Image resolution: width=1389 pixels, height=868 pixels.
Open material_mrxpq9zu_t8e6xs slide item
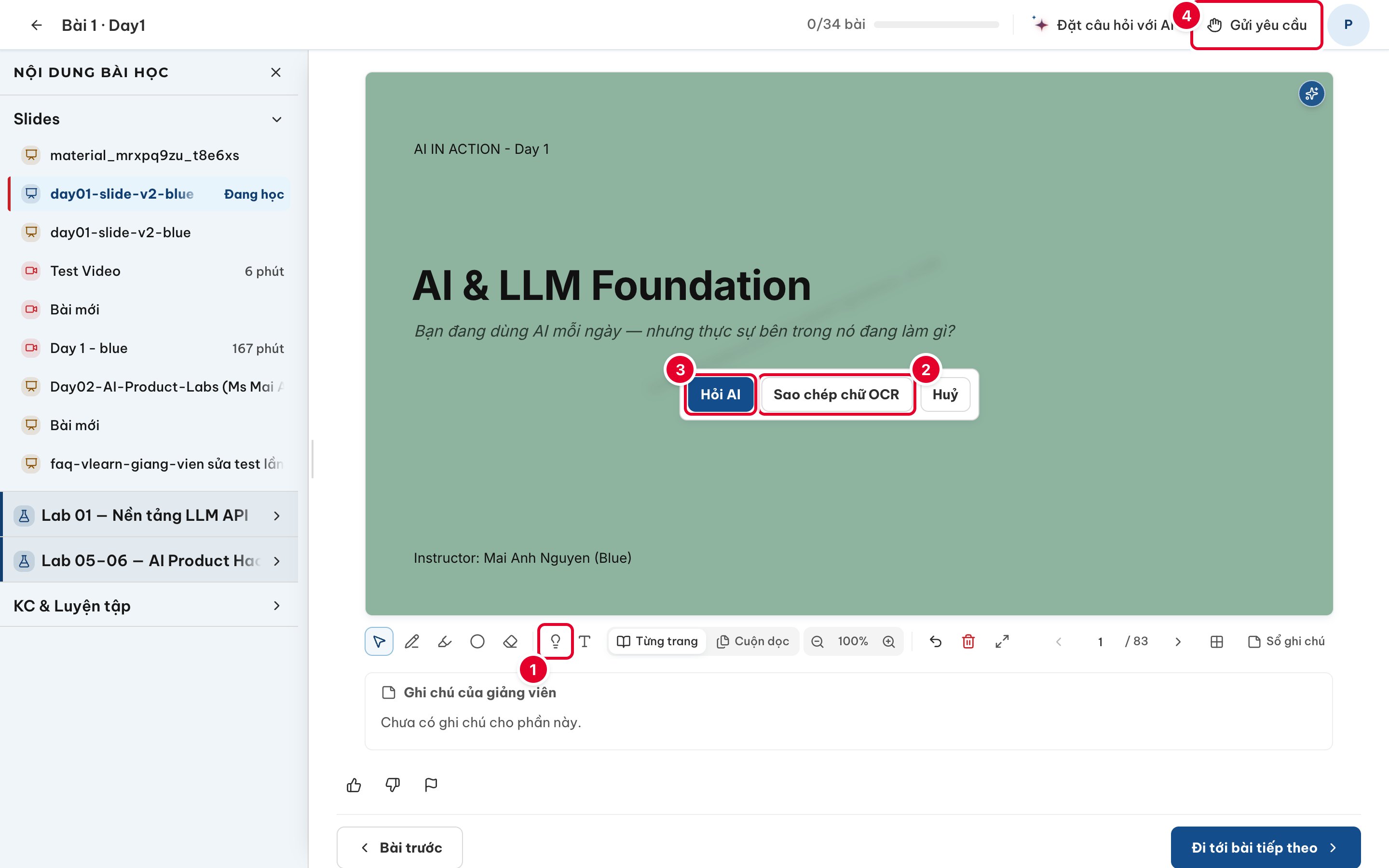coord(149,155)
